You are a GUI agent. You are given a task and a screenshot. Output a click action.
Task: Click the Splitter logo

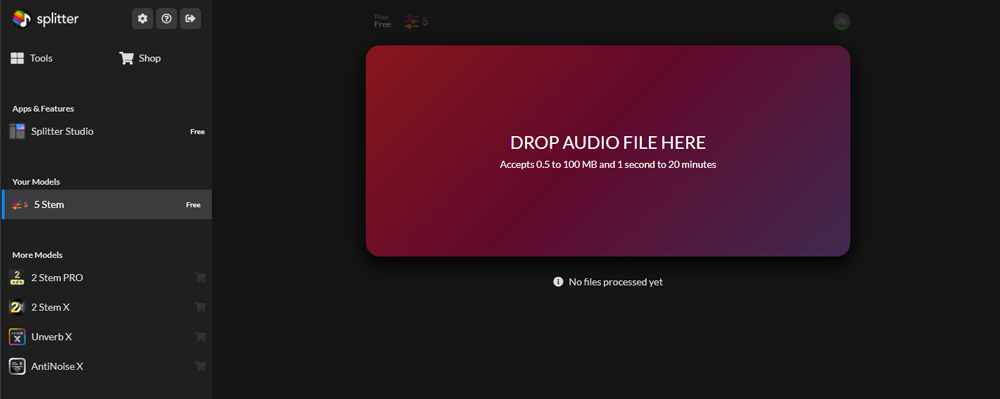click(45, 19)
